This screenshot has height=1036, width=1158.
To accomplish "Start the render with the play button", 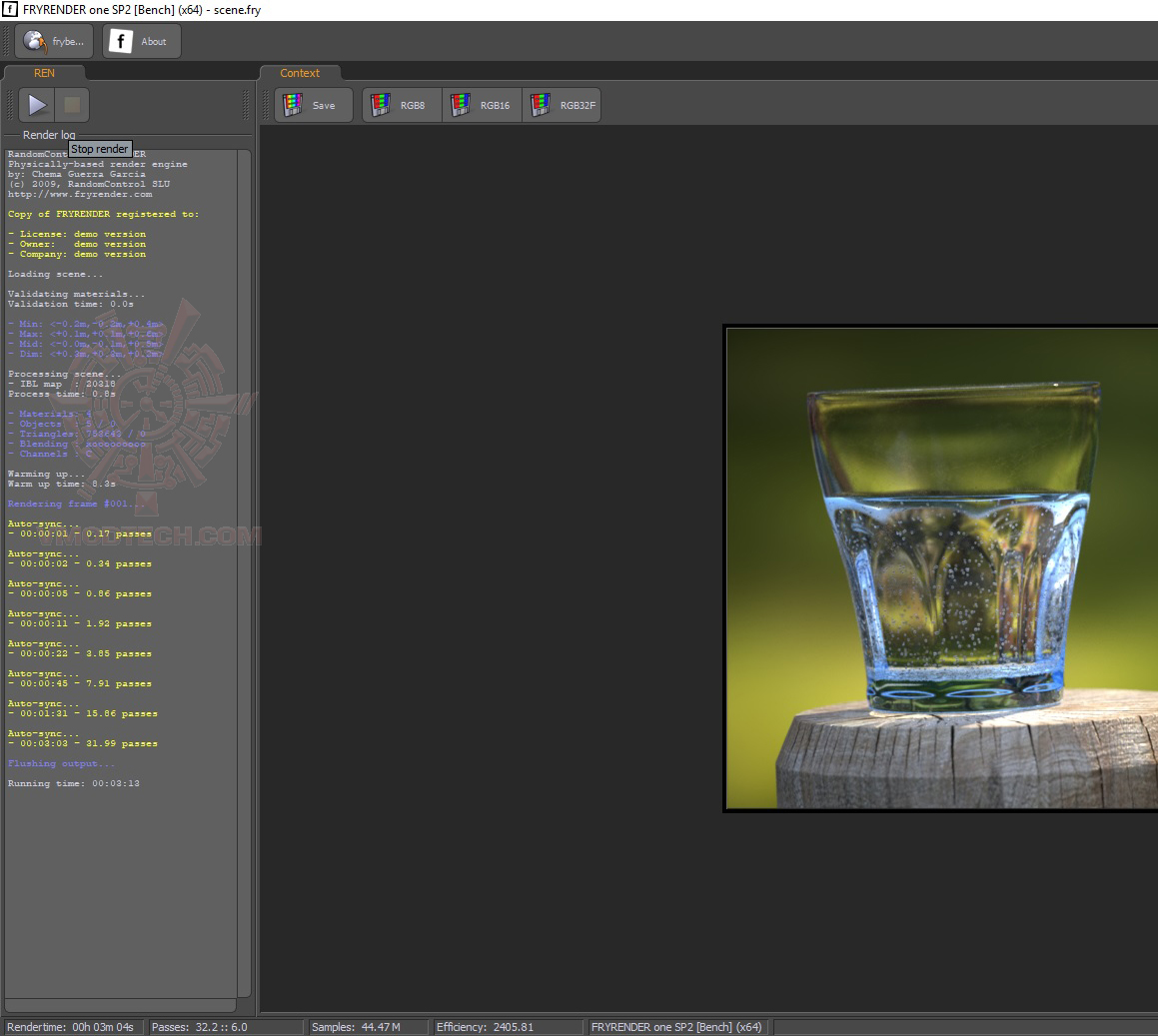I will point(38,105).
